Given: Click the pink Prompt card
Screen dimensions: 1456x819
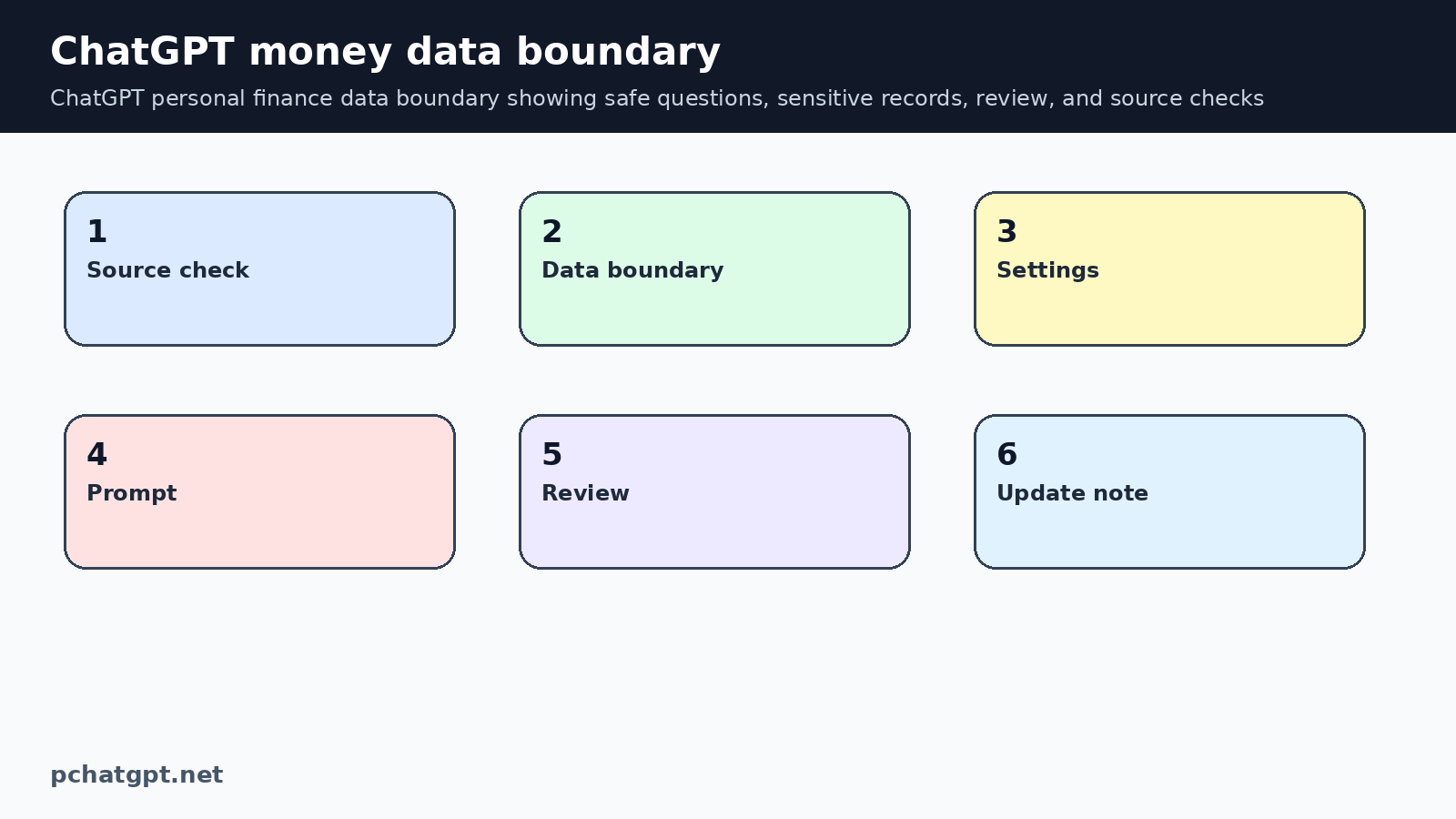Looking at the screenshot, I should pos(259,491).
